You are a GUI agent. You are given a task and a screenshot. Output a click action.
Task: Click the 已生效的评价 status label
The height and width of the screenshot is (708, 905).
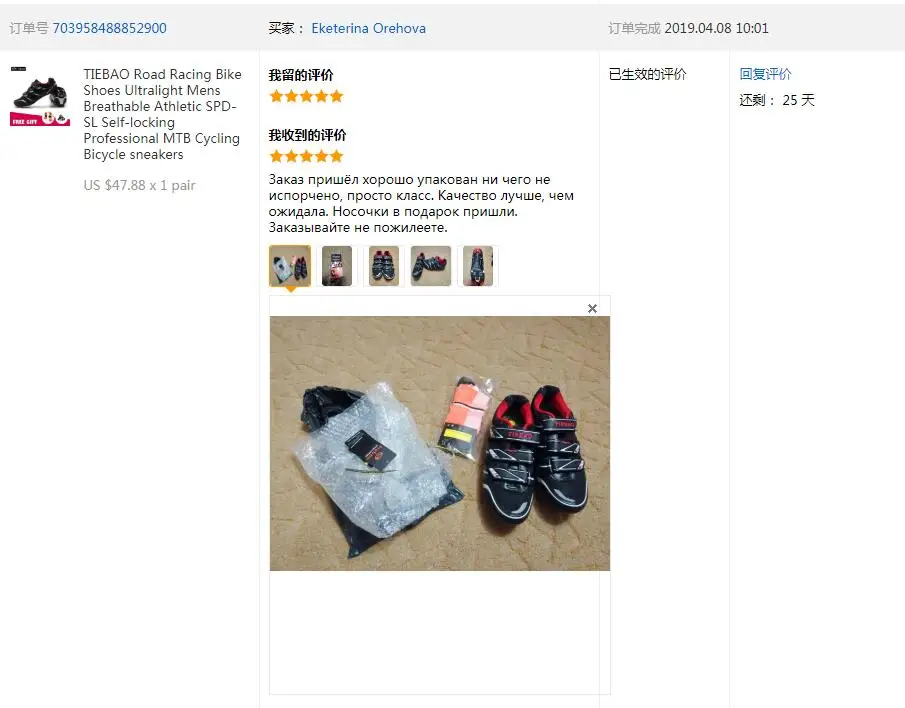(648, 74)
